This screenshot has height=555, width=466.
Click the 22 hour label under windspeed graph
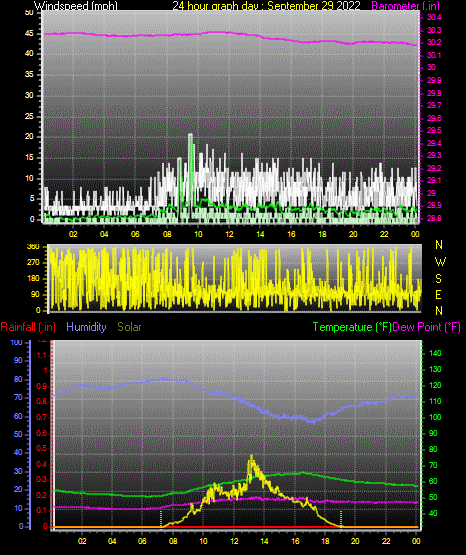[x=384, y=234]
